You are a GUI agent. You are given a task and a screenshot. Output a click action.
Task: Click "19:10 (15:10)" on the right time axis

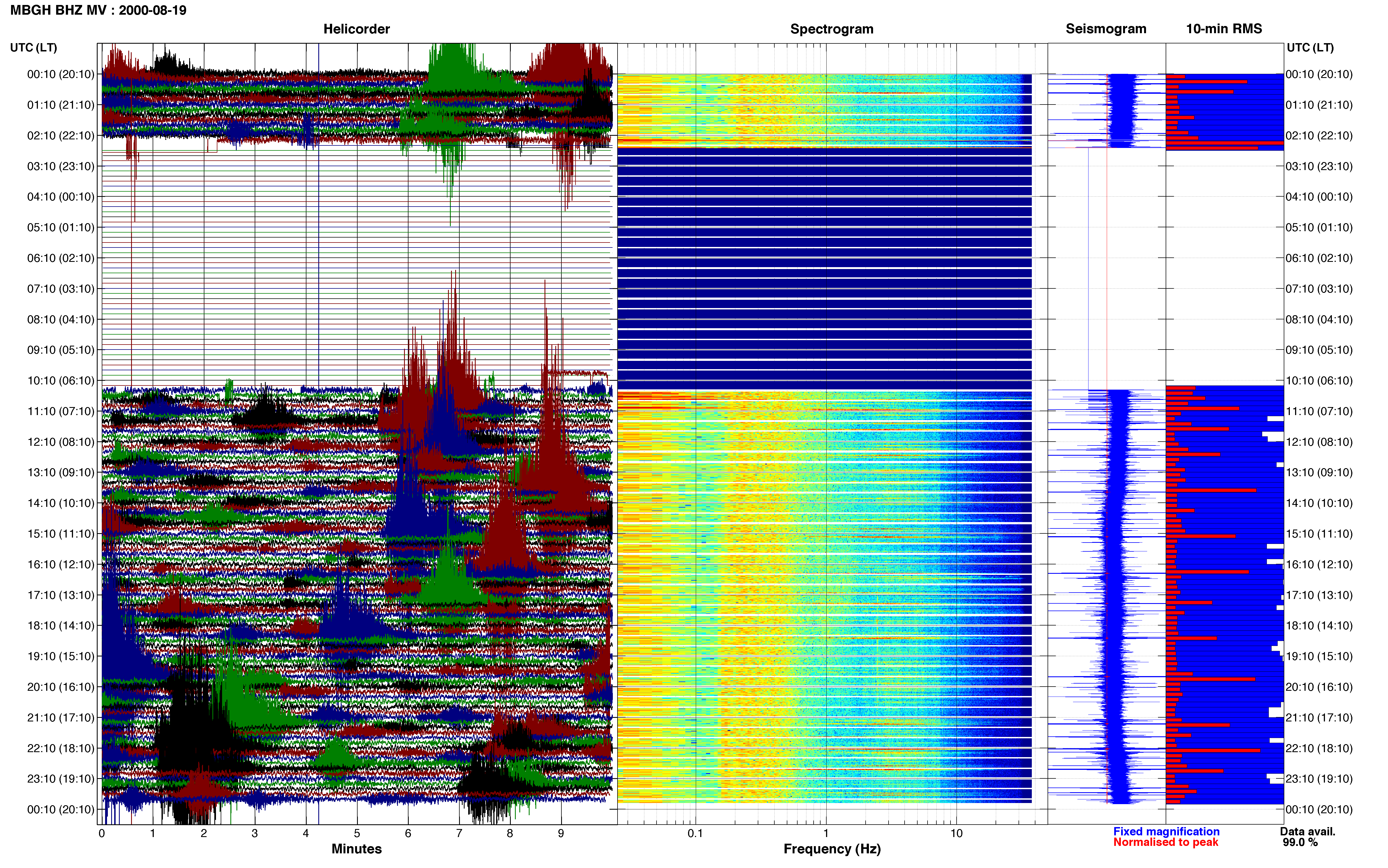click(1319, 656)
